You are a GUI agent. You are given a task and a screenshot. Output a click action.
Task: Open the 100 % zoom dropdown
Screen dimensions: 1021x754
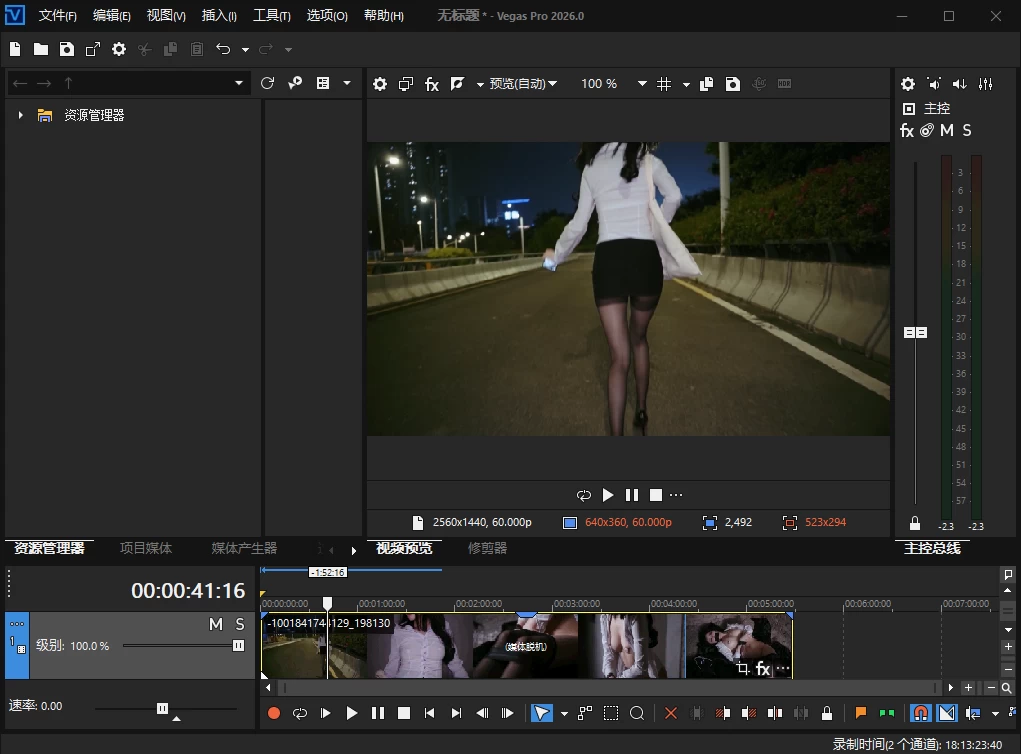coord(642,84)
